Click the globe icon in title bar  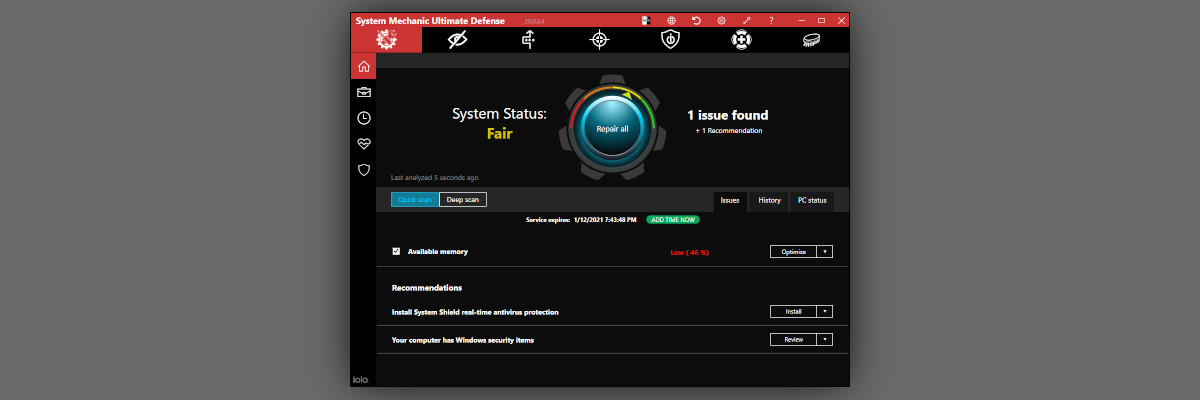[671, 20]
